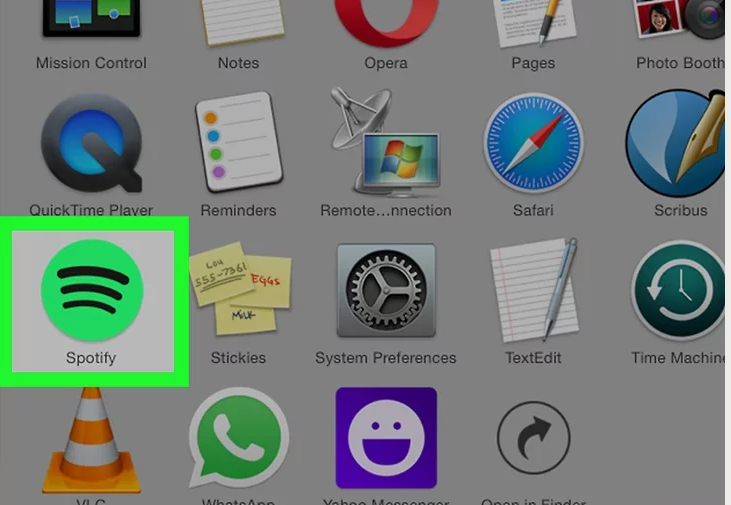Open Remote Desktop Connection
Screen dimensions: 731x505
pyautogui.click(x=385, y=143)
